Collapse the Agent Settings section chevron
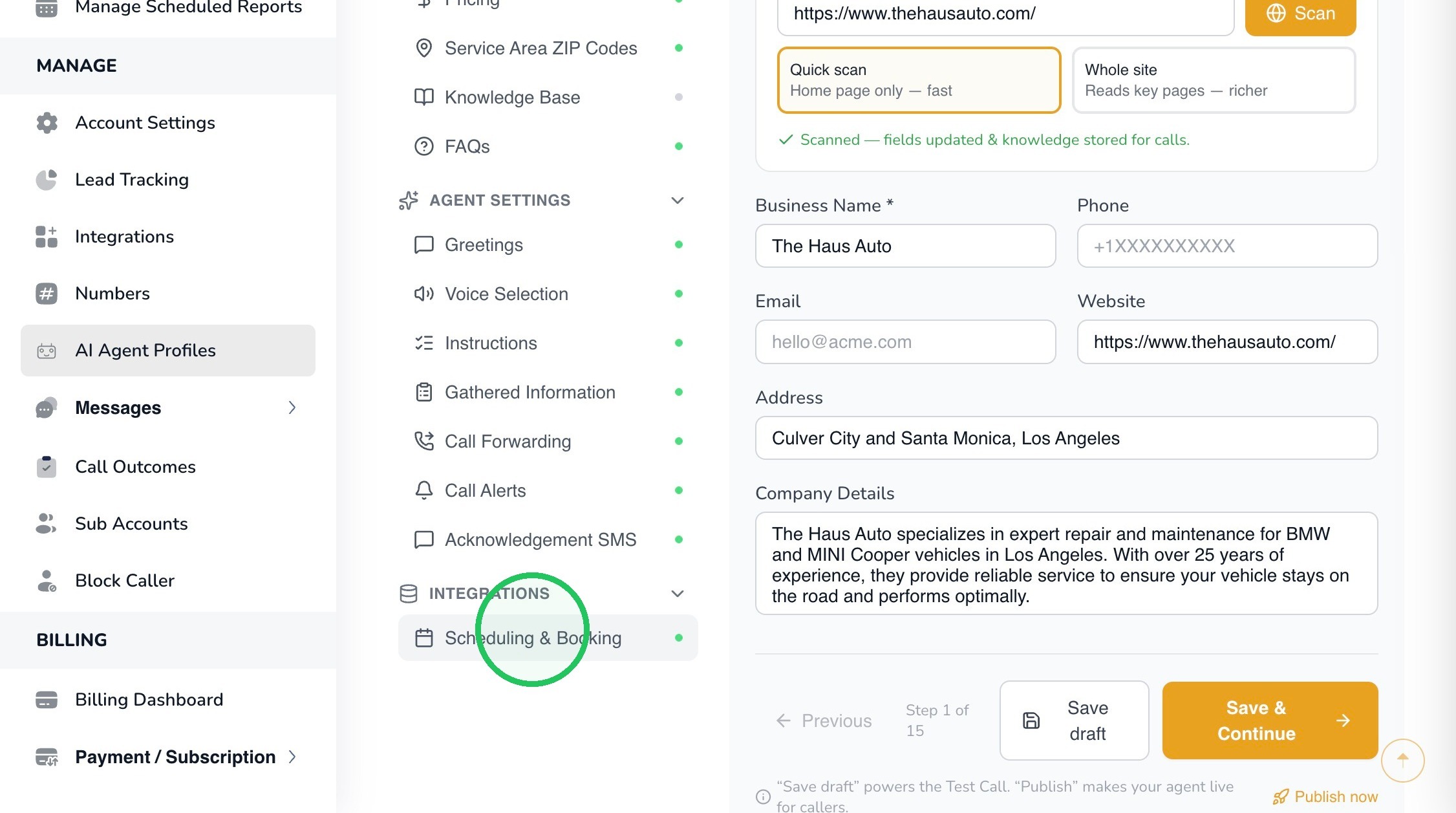The height and width of the screenshot is (813, 1456). (677, 201)
